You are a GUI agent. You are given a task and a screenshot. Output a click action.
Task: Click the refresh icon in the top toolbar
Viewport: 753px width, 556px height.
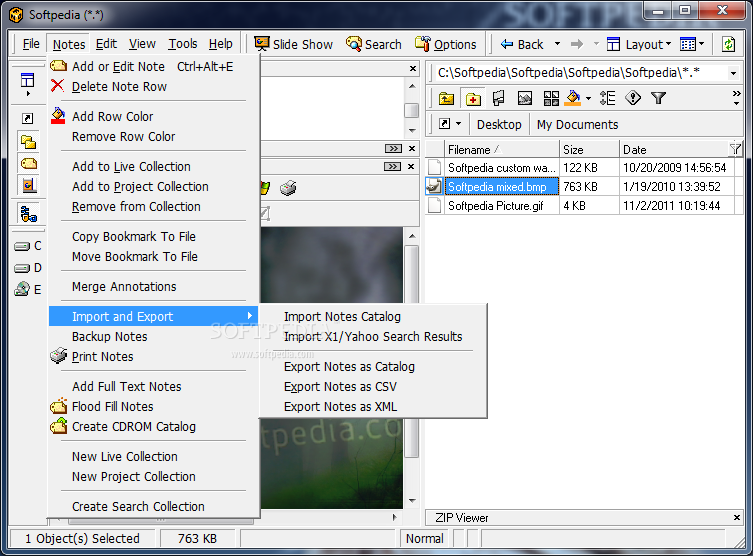[729, 45]
